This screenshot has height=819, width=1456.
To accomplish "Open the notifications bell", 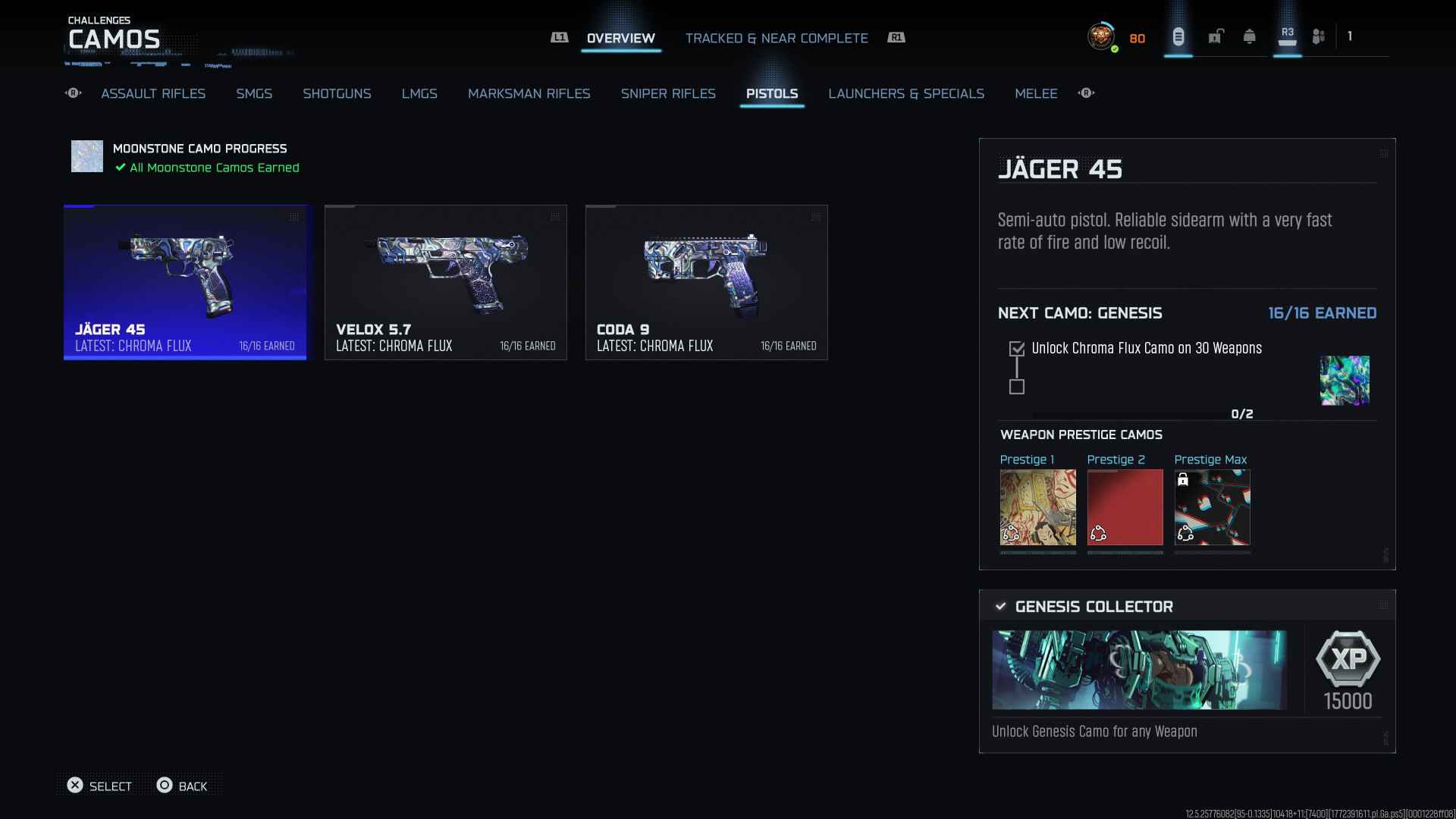I will tap(1249, 36).
